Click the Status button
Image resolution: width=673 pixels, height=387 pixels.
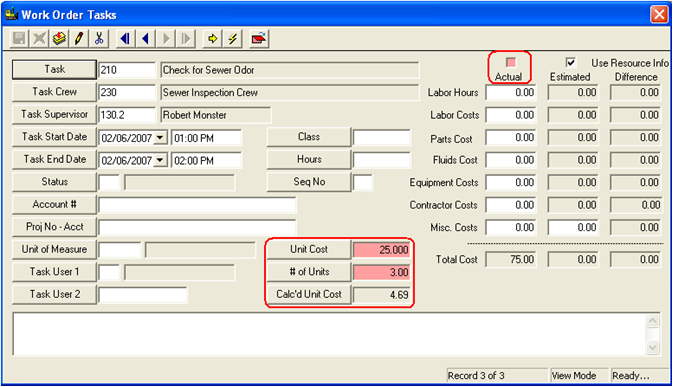click(54, 182)
